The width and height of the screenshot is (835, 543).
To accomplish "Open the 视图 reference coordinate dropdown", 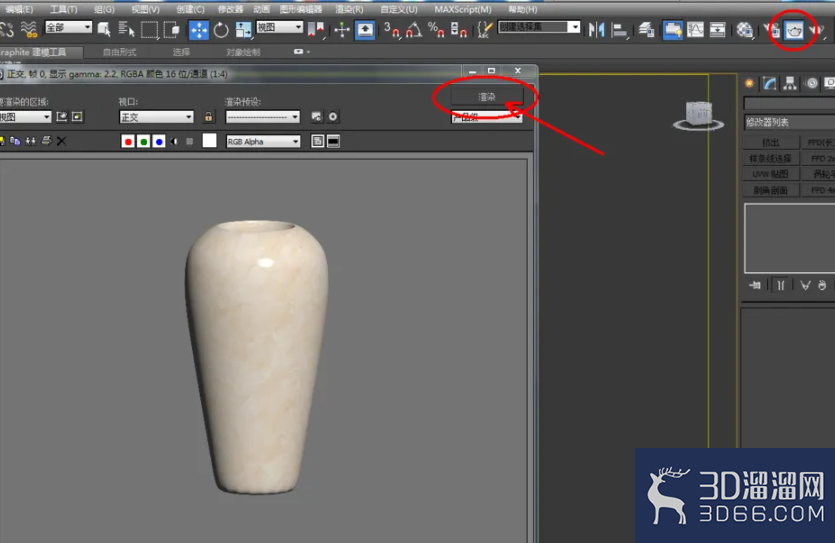I will tap(280, 27).
